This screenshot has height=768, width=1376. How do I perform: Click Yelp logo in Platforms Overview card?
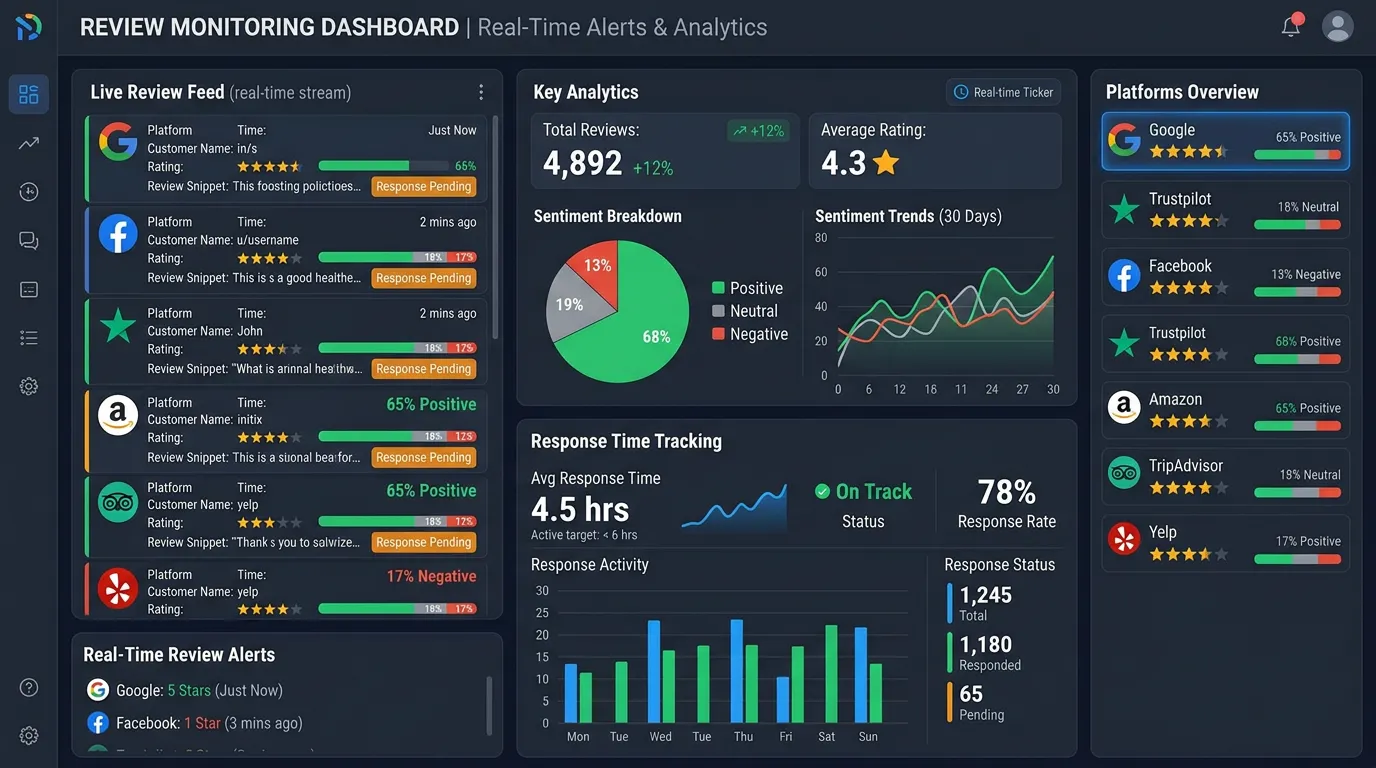[1125, 540]
